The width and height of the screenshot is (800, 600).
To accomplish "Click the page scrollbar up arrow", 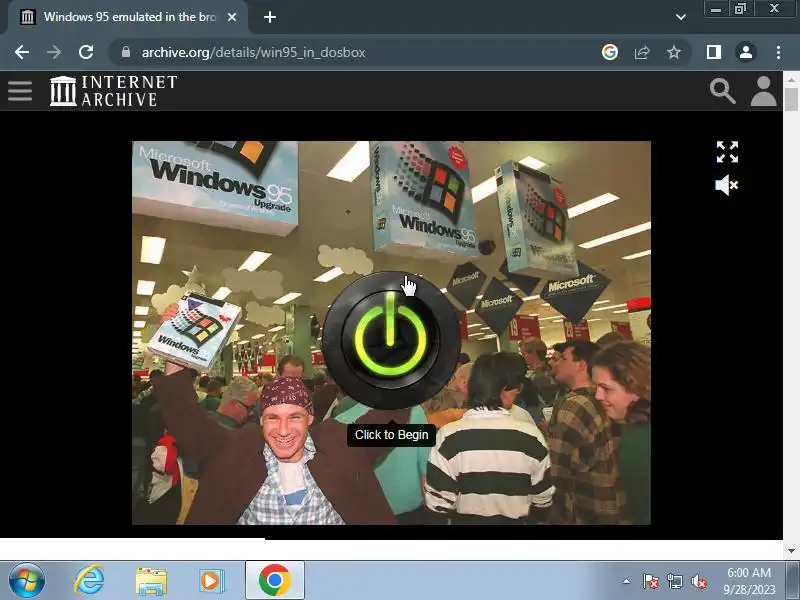I will [791, 80].
